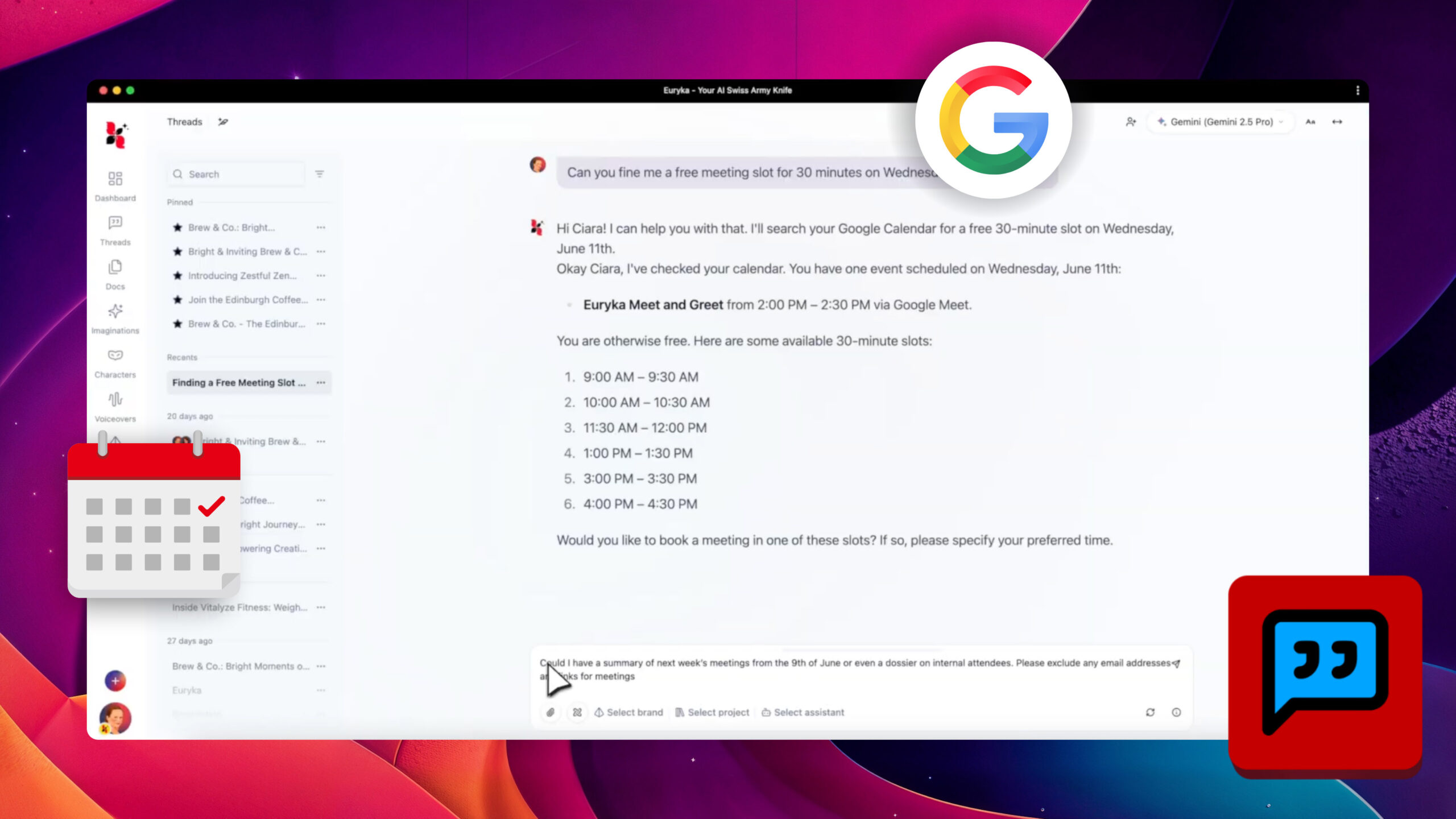This screenshot has width=1456, height=819.
Task: Click the new thread icon beside Threads
Action: pos(223,122)
